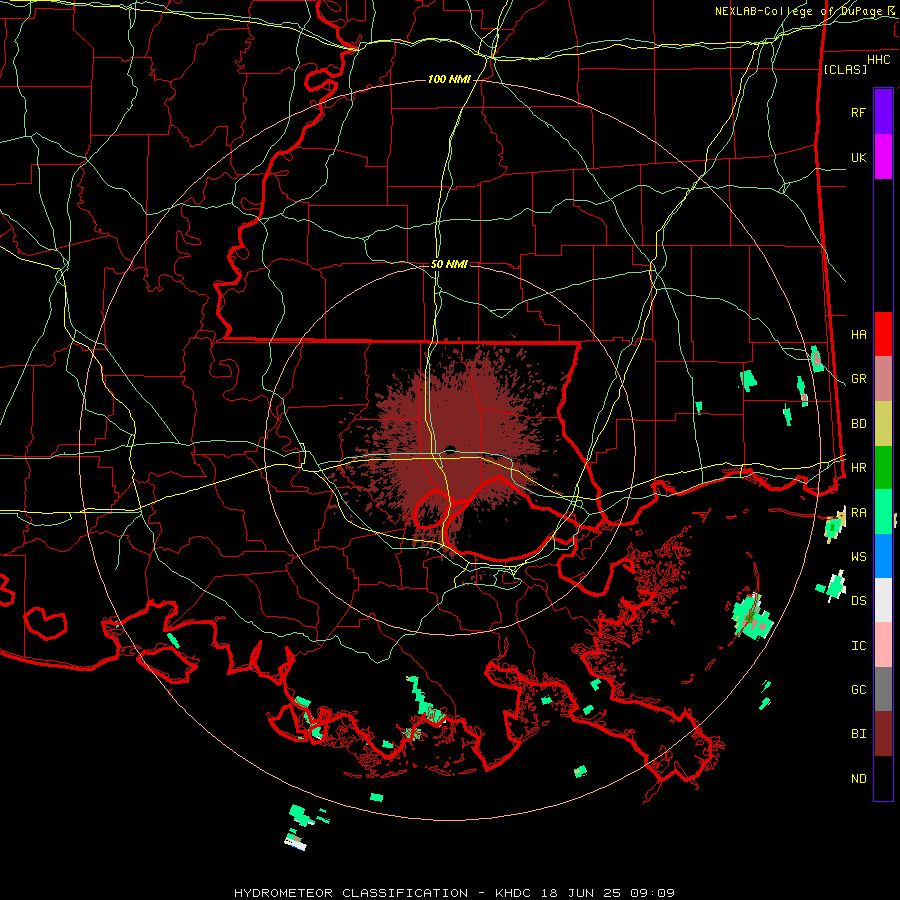Image resolution: width=900 pixels, height=900 pixels.
Task: Click the UK legend label
Action: 858,157
